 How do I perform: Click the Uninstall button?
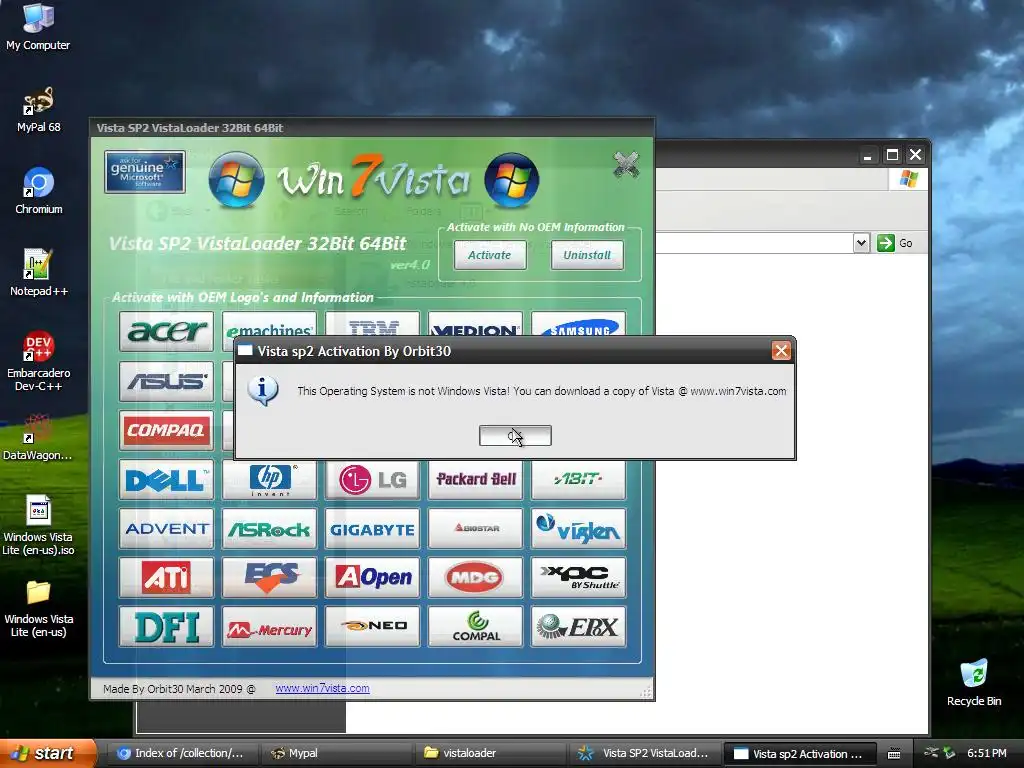tap(587, 255)
